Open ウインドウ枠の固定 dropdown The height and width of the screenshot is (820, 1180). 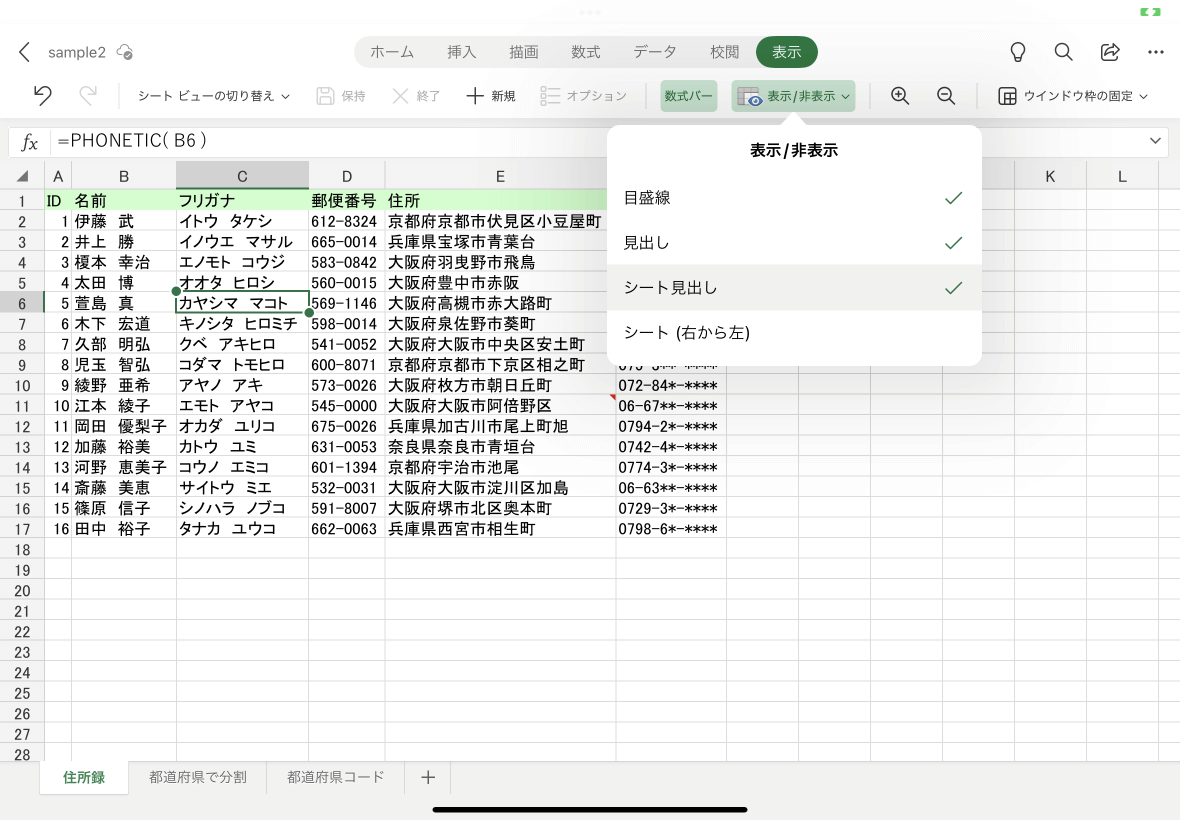coord(1073,96)
